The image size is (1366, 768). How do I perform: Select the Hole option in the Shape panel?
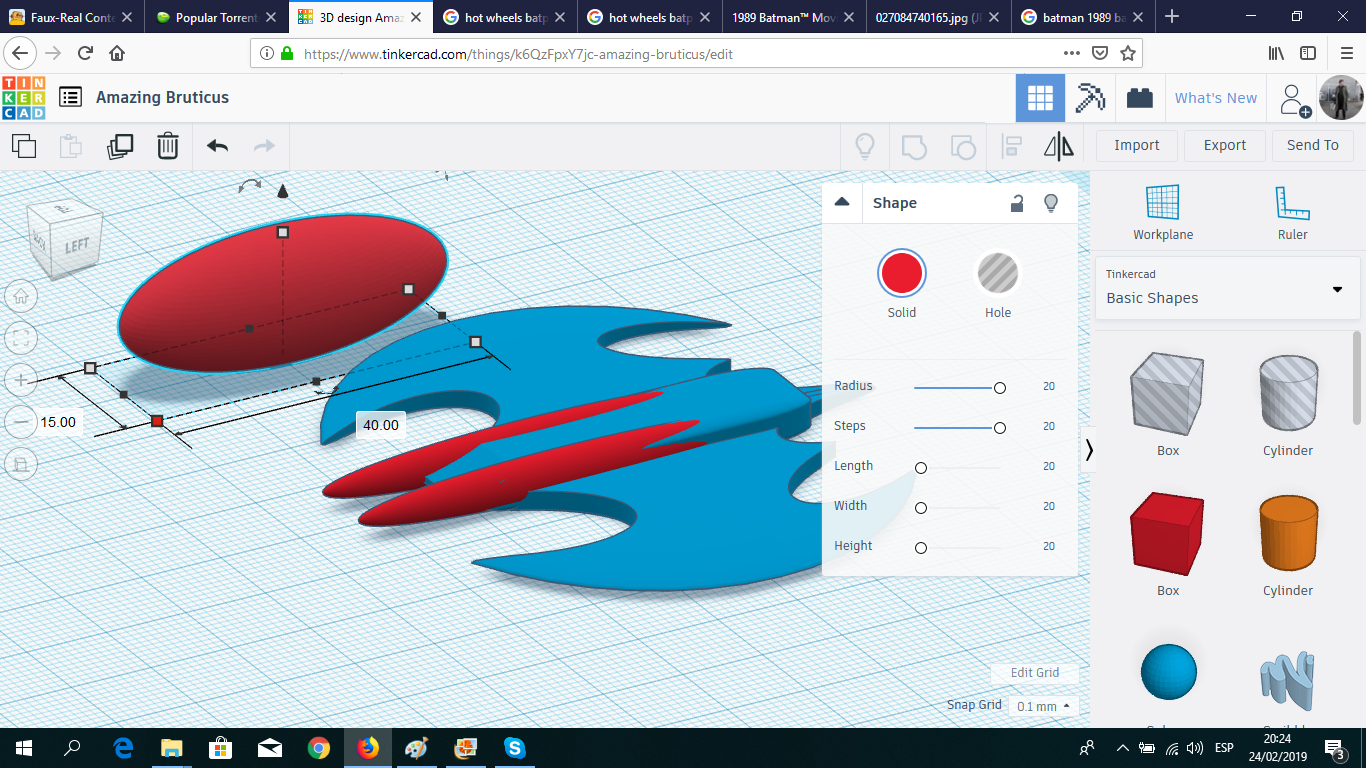[997, 273]
